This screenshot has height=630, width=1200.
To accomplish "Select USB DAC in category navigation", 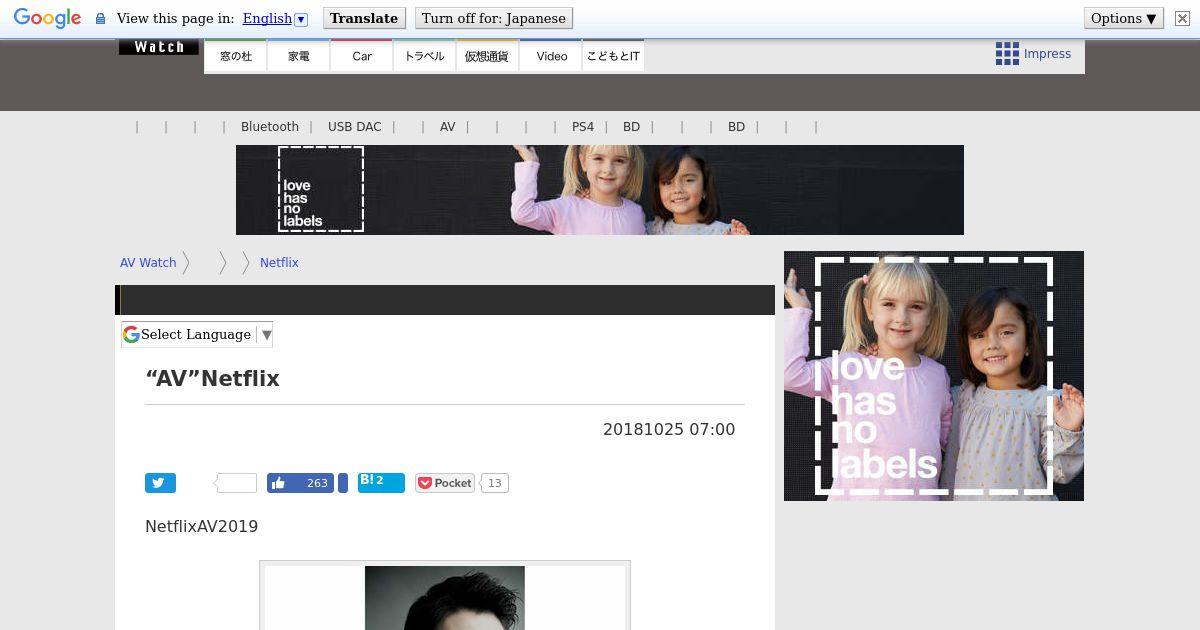I will tap(354, 127).
